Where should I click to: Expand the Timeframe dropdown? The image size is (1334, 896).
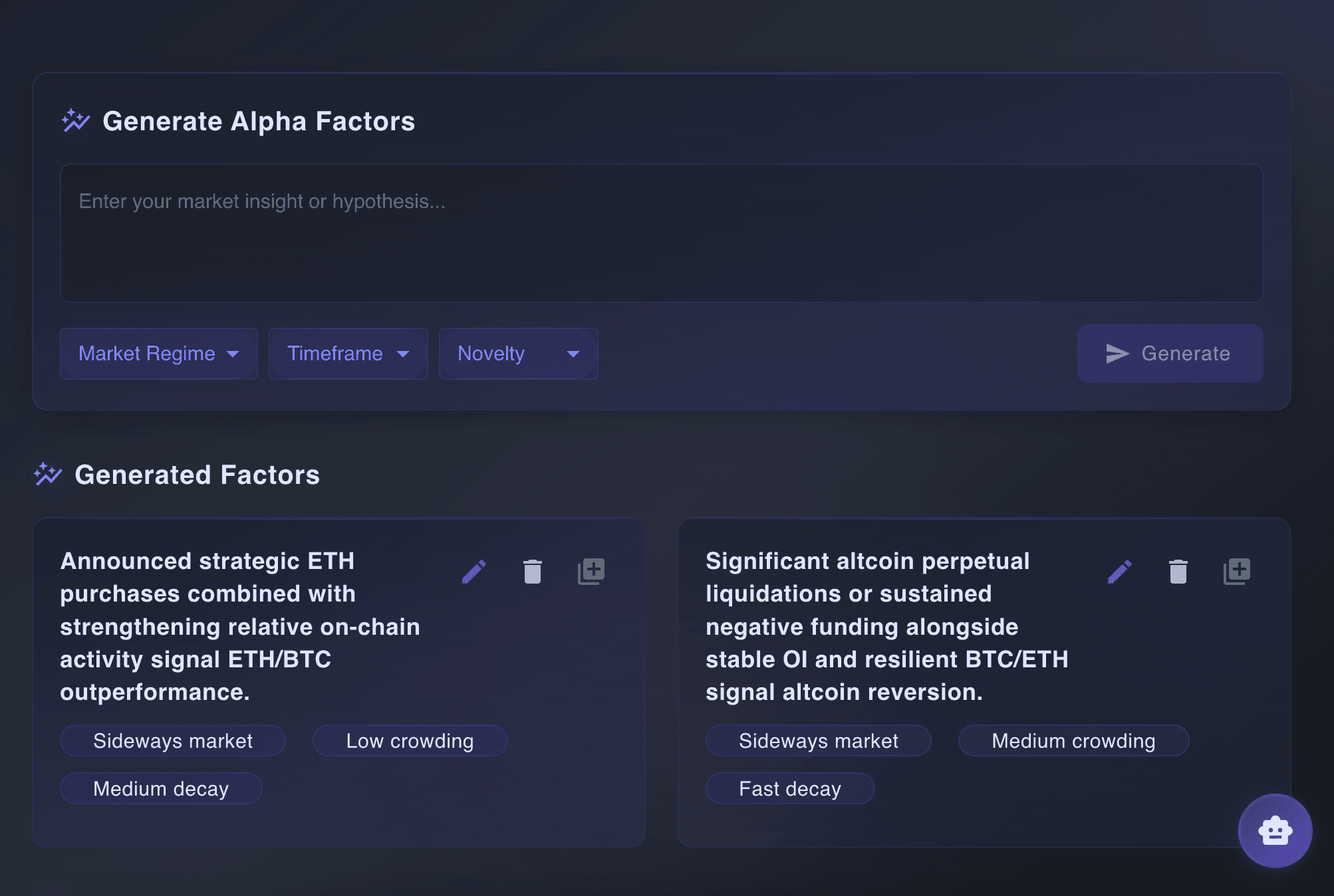point(348,354)
